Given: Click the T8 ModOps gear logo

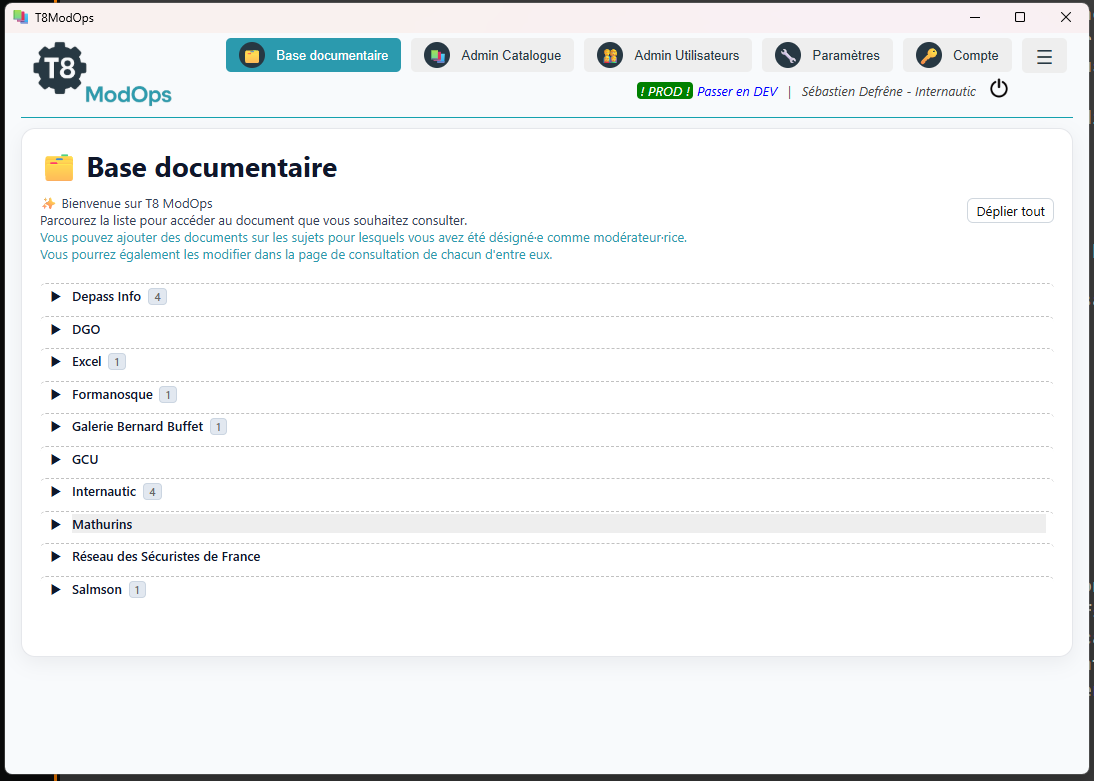Looking at the screenshot, I should 61,68.
